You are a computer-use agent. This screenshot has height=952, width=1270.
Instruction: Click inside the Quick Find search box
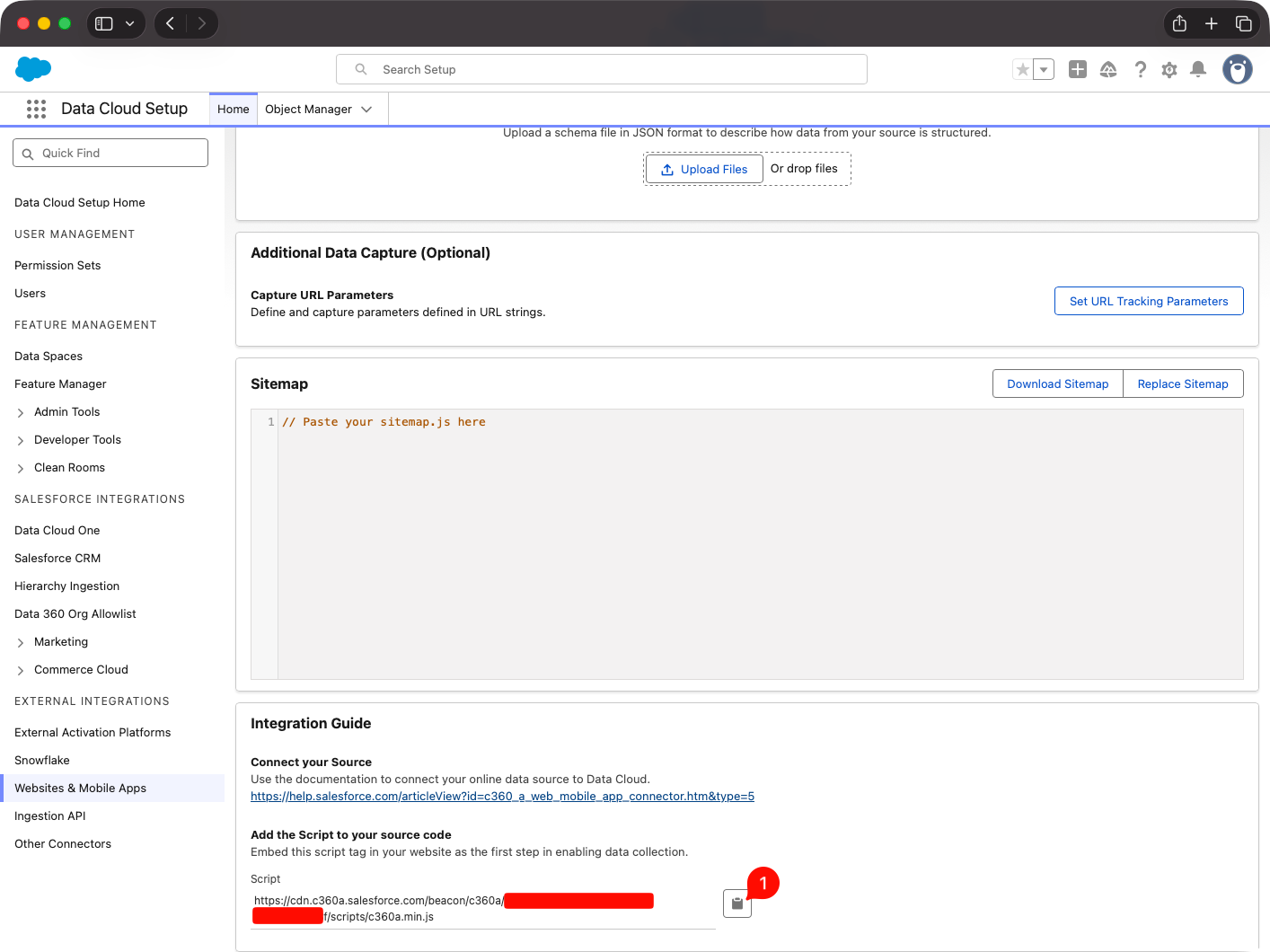click(x=110, y=153)
